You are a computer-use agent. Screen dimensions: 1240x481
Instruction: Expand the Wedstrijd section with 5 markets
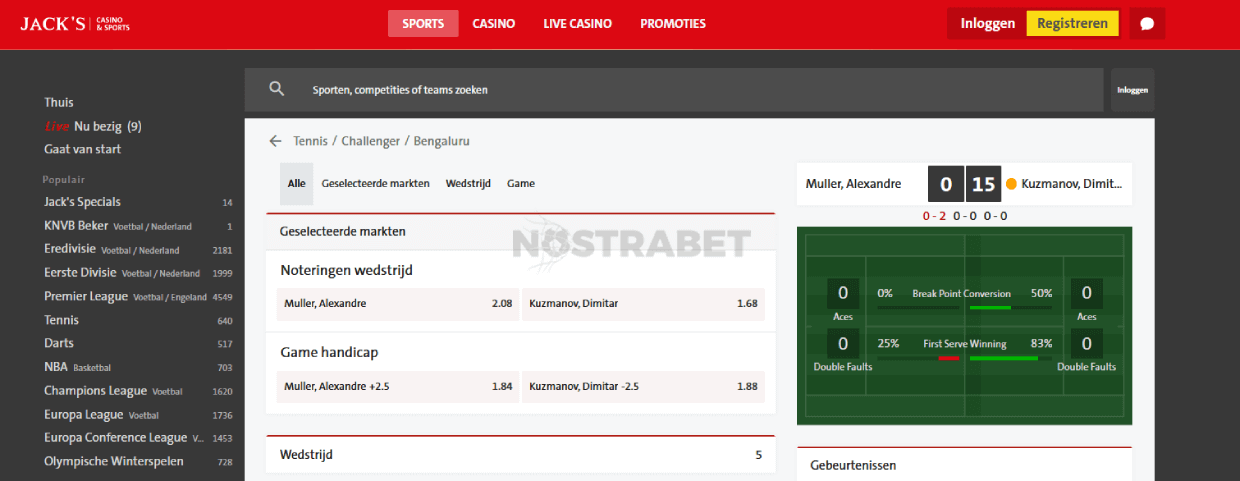pyautogui.click(x=520, y=455)
